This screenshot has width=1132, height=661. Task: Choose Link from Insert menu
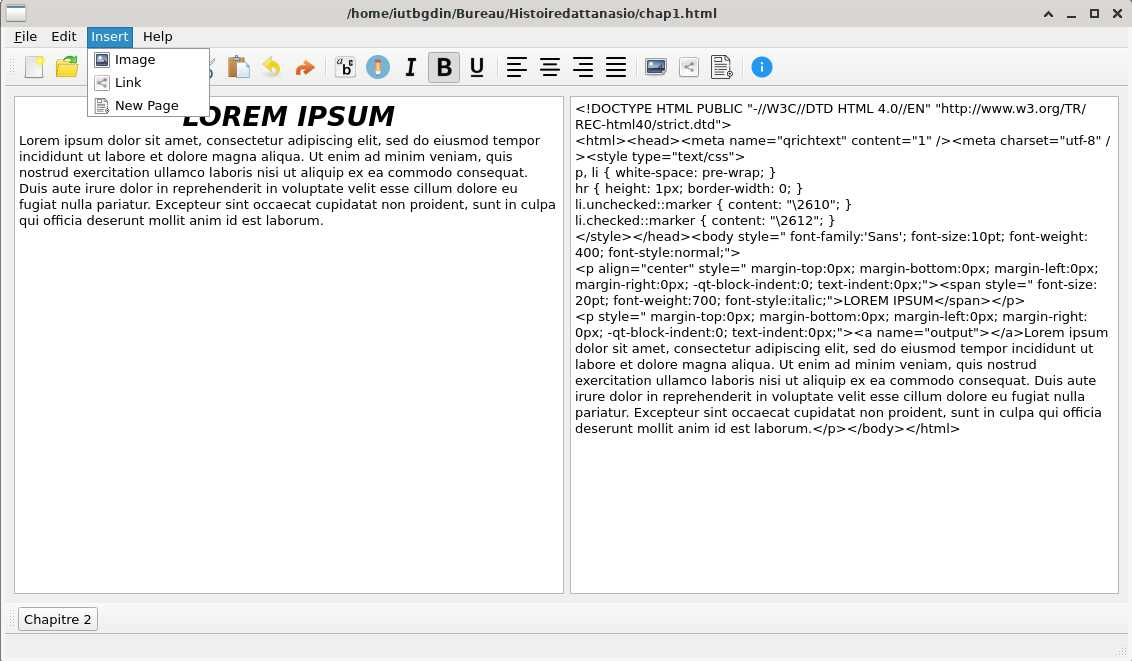[x=148, y=83]
